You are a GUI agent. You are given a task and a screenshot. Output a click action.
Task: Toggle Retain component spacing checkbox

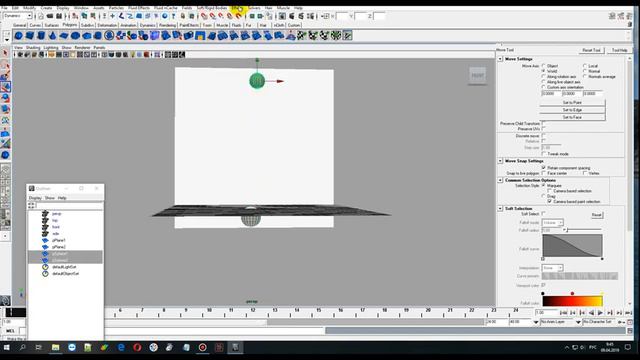point(544,168)
